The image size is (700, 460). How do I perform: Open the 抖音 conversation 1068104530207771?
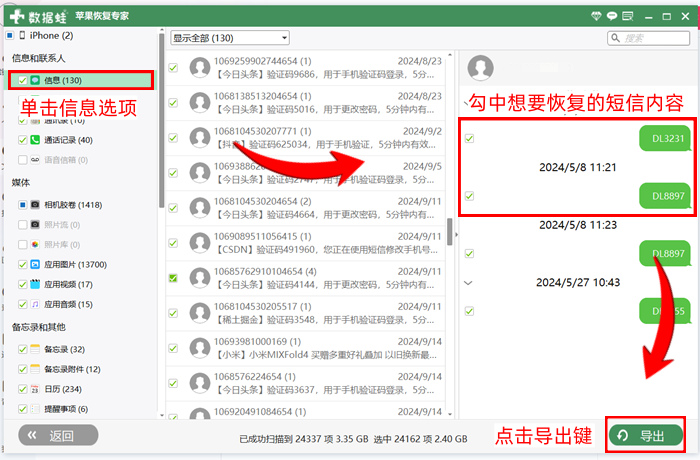(x=305, y=138)
